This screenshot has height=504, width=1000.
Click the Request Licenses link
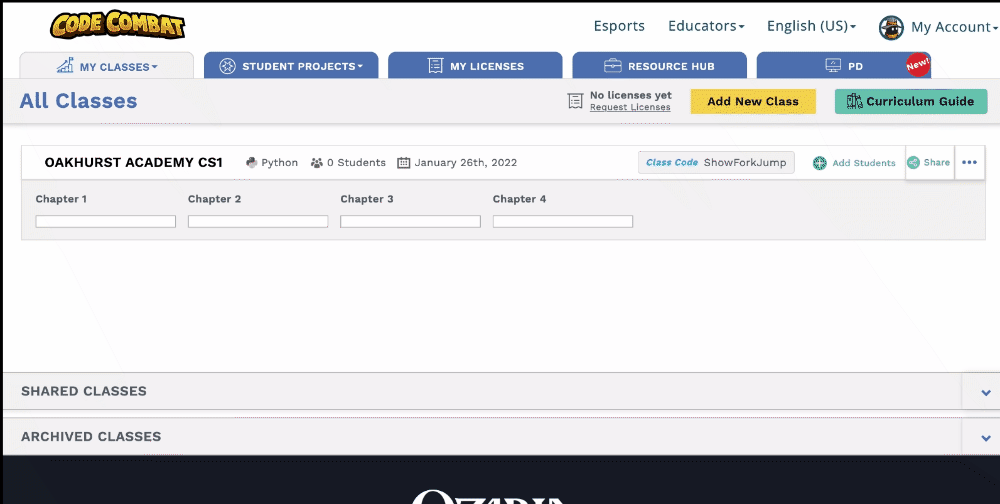point(630,107)
